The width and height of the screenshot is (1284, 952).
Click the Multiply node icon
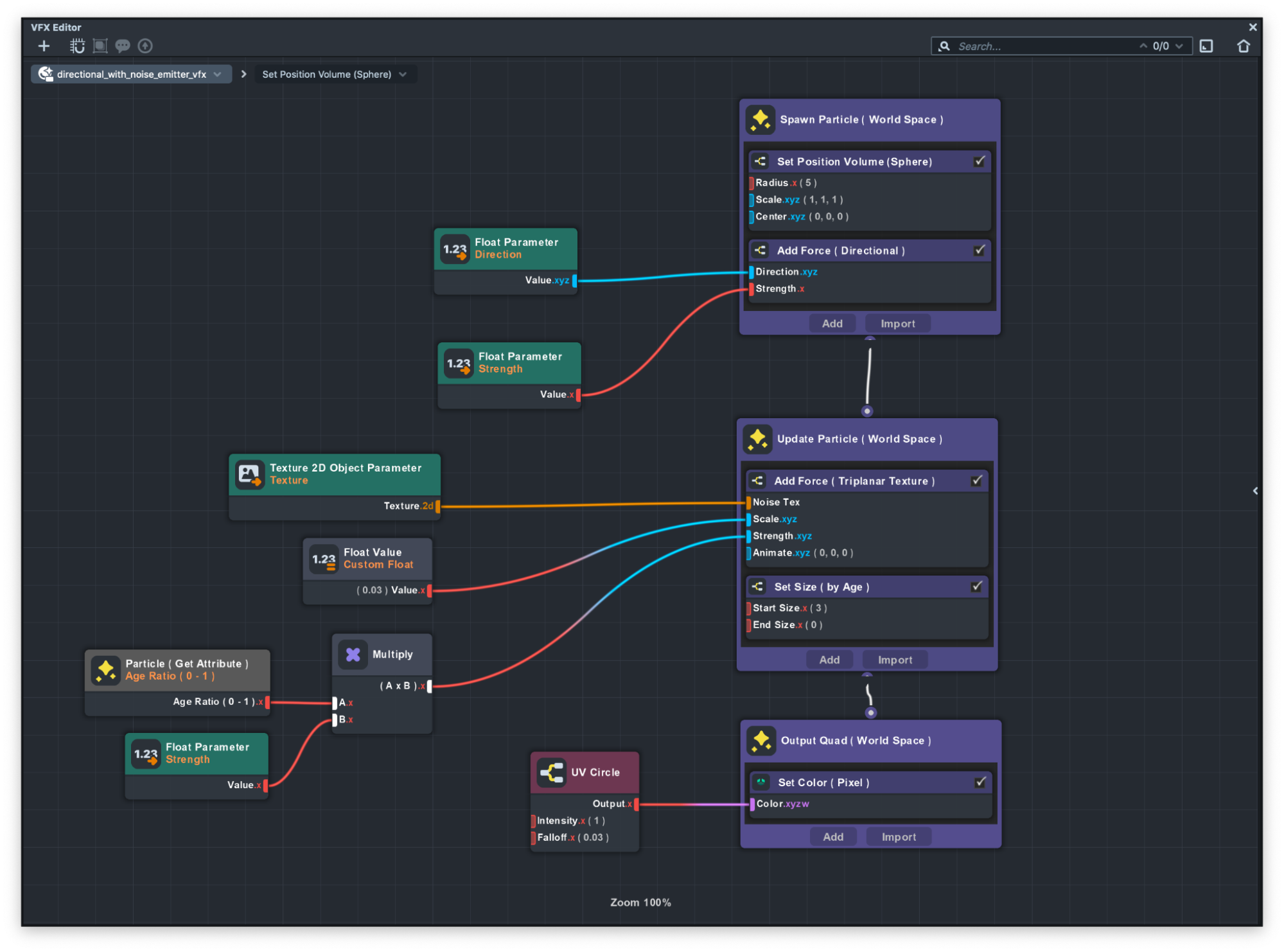coord(353,654)
